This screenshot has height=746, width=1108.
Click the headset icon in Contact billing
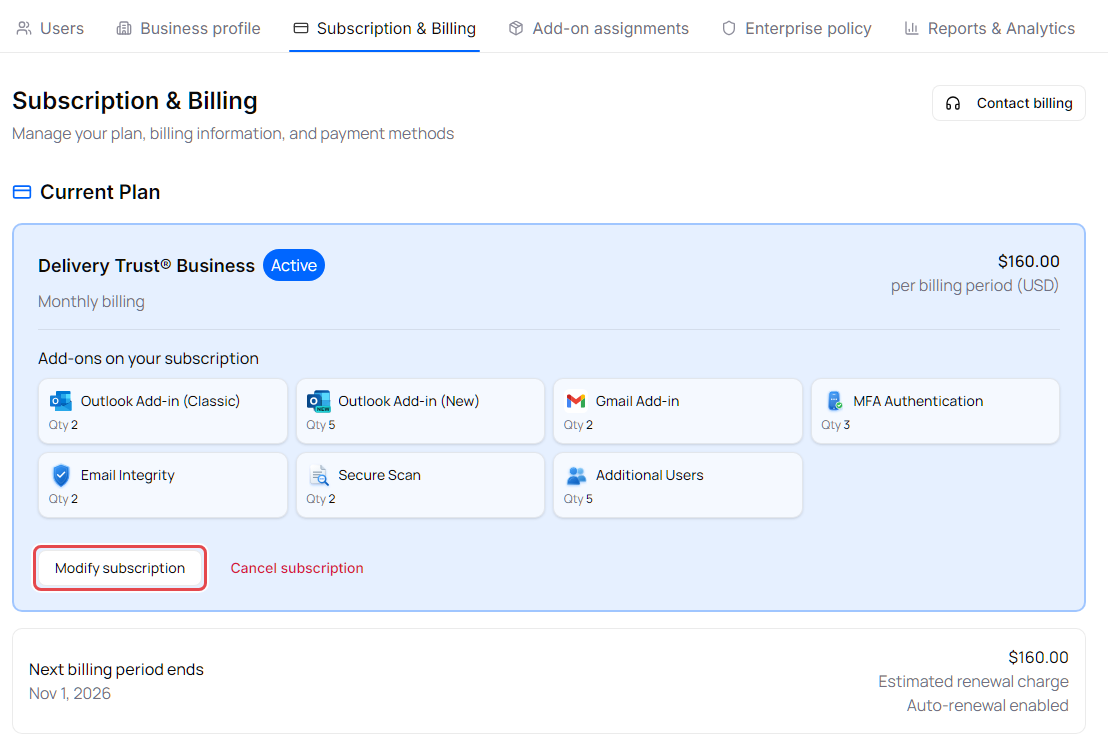click(953, 103)
